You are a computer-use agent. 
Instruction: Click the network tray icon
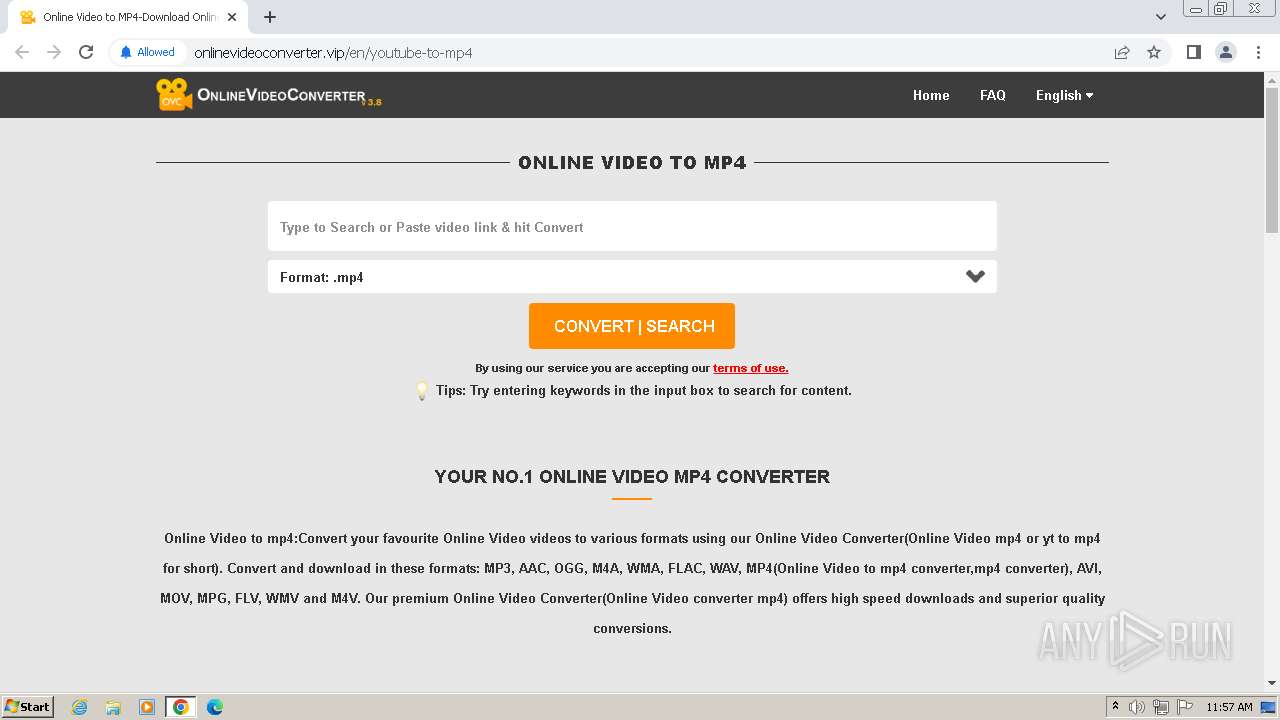pyautogui.click(x=1161, y=707)
